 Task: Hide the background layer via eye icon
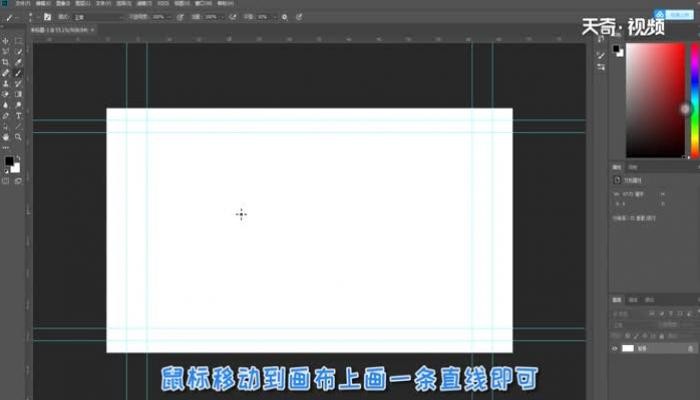tap(615, 348)
